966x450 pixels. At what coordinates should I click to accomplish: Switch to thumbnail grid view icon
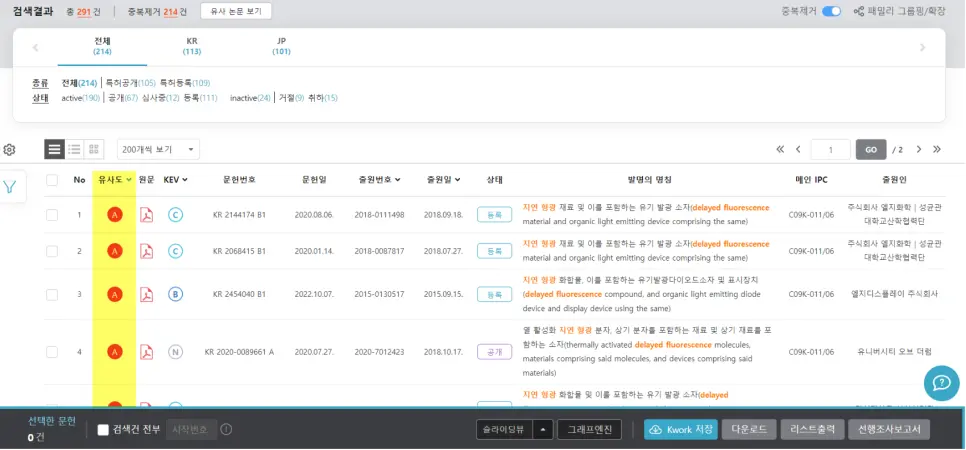94,149
